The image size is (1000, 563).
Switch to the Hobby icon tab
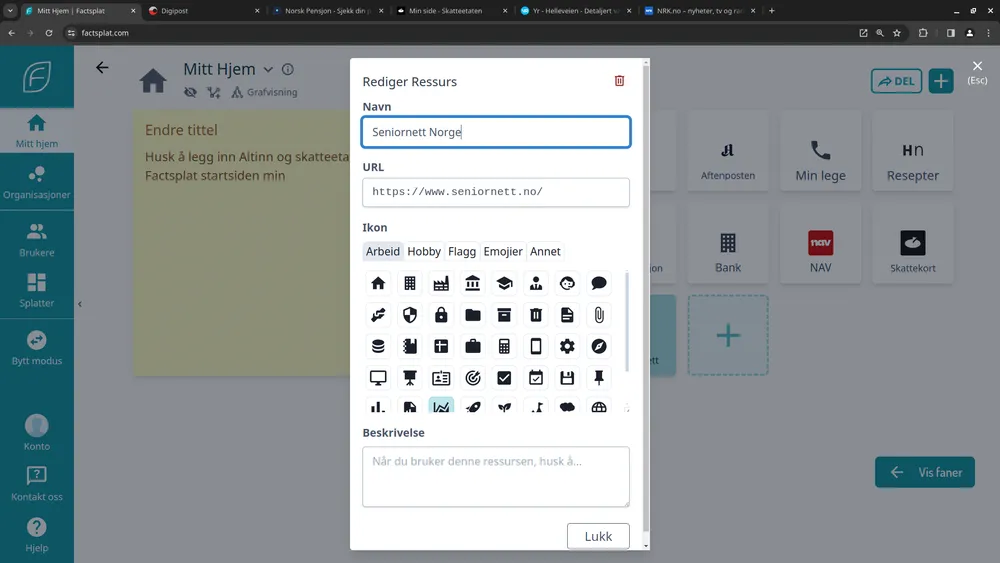click(424, 252)
